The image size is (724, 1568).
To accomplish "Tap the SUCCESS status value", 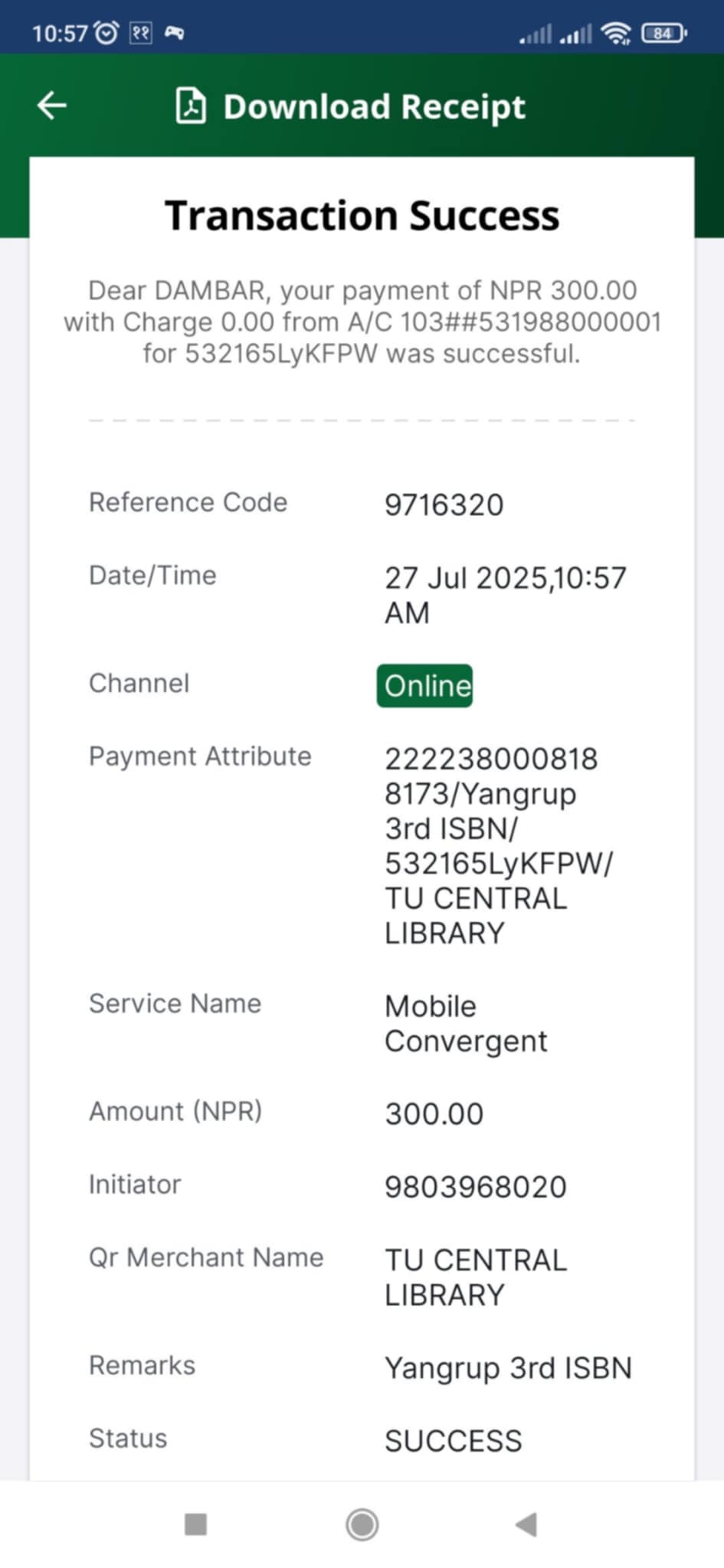I will [453, 1441].
